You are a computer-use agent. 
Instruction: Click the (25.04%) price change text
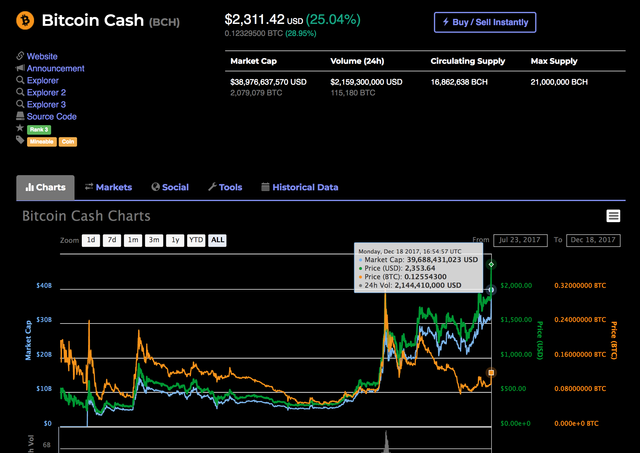point(333,19)
